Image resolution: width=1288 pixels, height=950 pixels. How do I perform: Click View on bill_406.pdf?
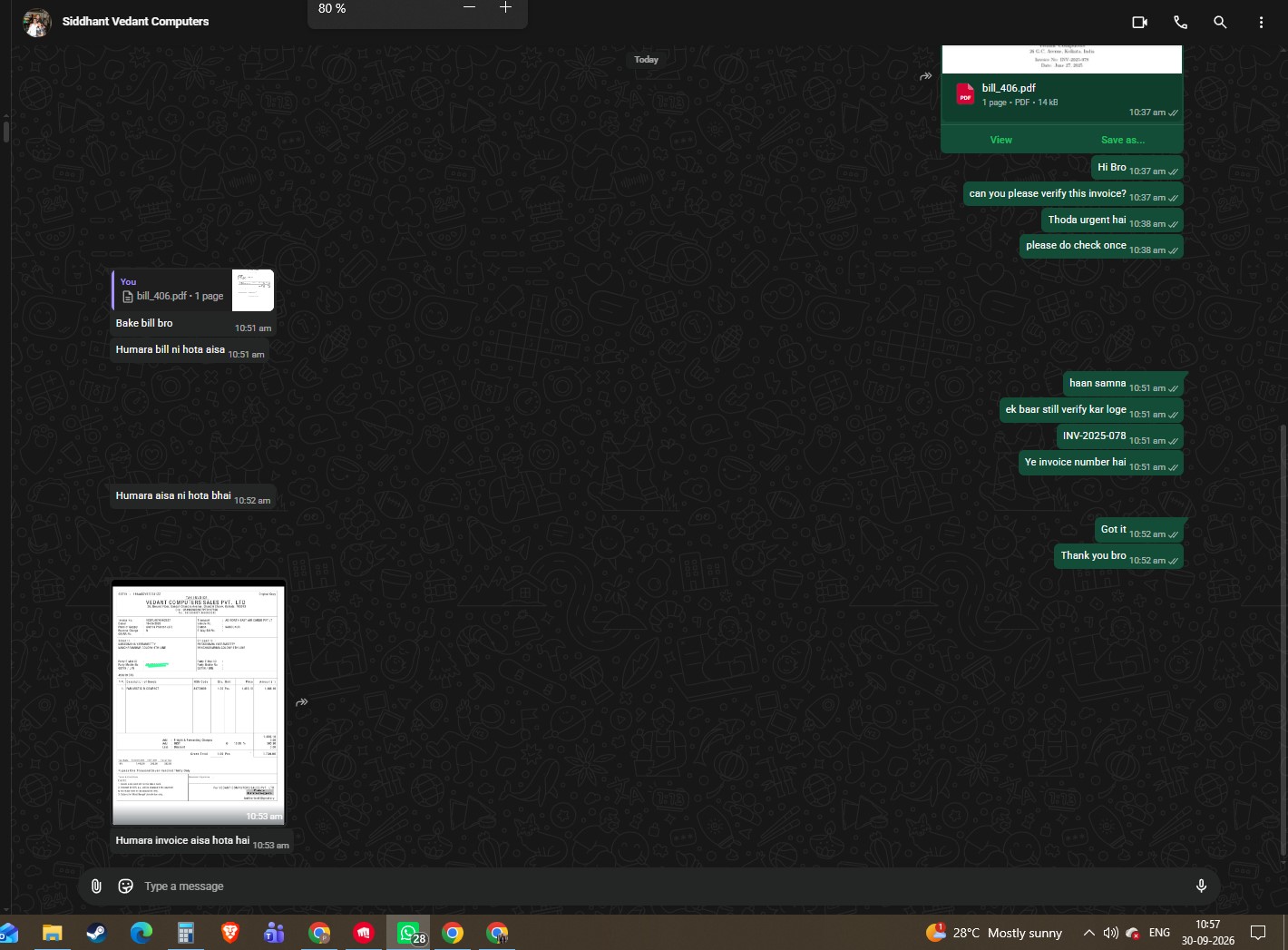click(1000, 140)
